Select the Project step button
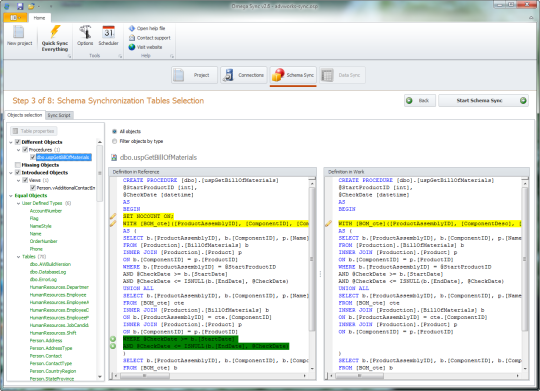540x391 pixels. (x=195, y=75)
